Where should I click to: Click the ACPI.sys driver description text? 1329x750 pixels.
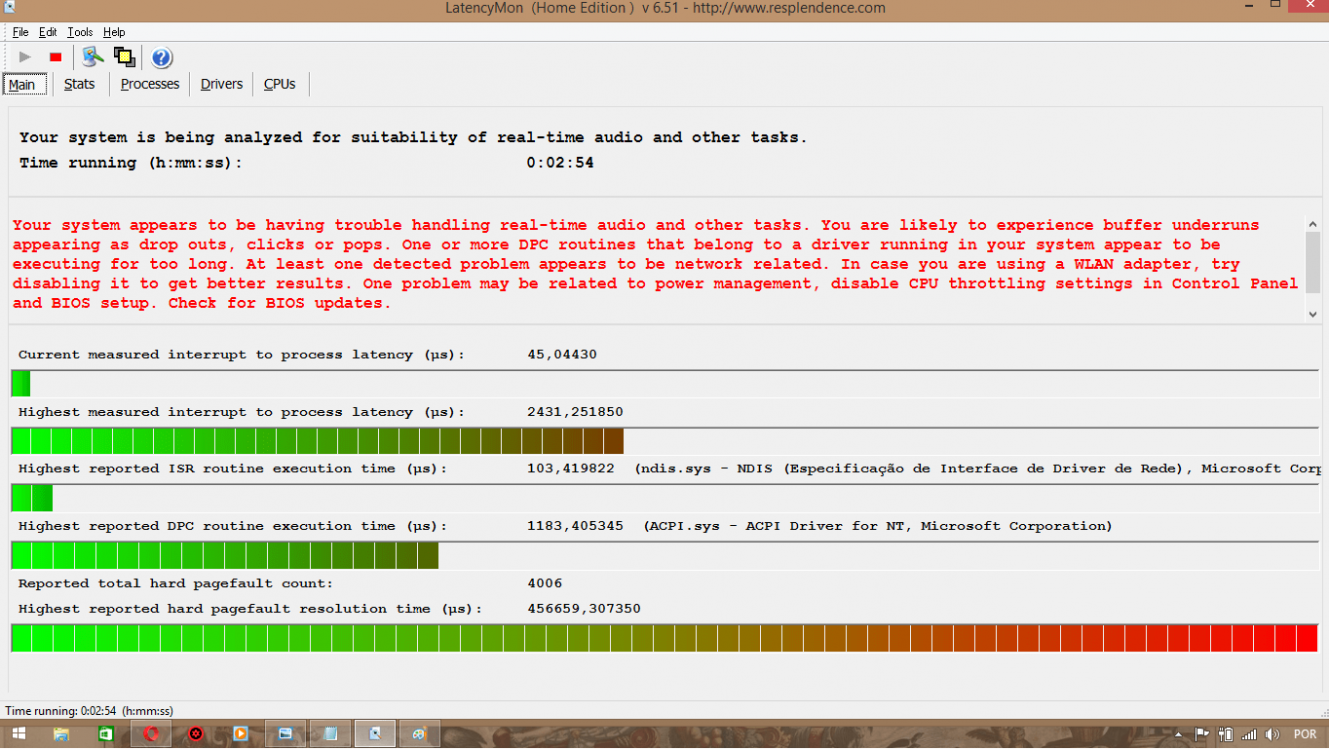(x=878, y=526)
